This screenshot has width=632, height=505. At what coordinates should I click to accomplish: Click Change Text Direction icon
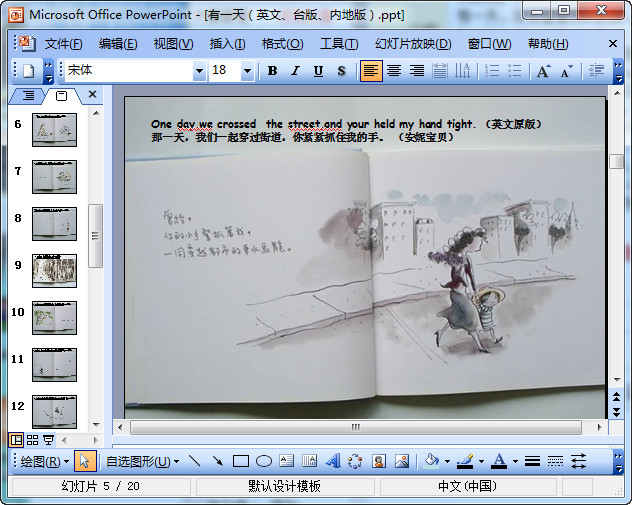pyautogui.click(x=462, y=71)
